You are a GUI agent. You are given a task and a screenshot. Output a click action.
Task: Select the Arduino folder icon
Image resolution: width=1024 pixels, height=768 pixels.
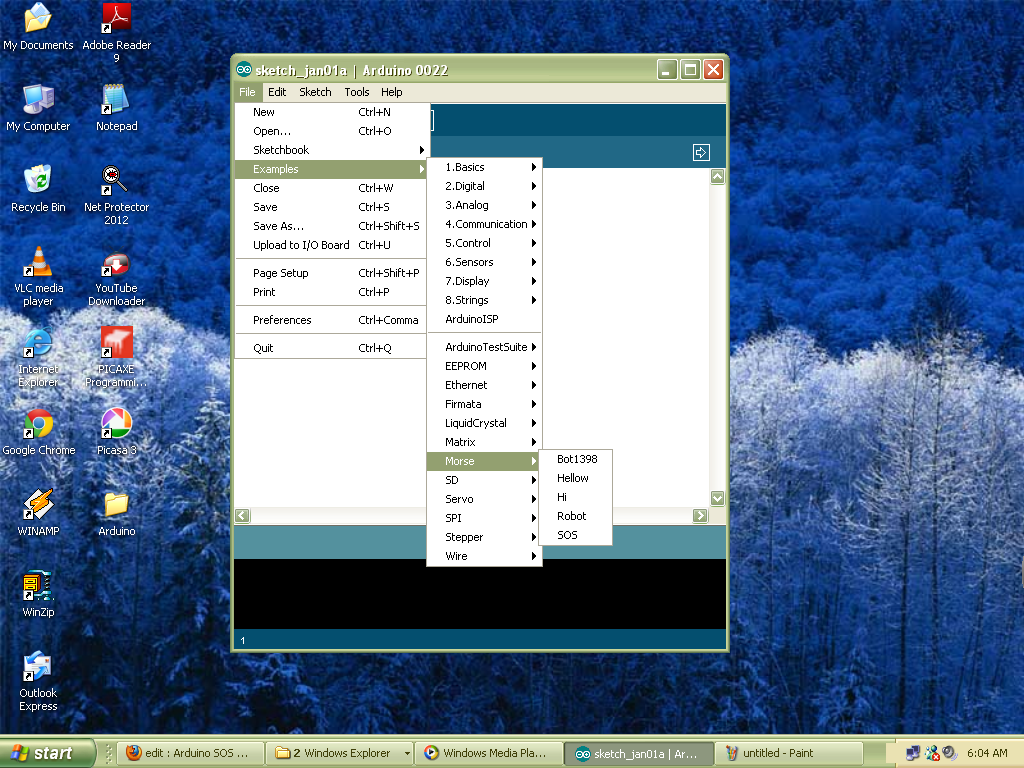(x=116, y=513)
